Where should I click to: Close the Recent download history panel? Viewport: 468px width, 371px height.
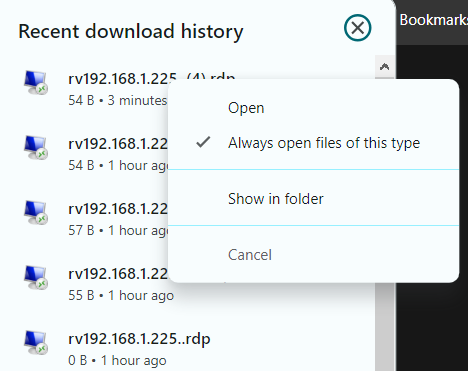tap(357, 28)
